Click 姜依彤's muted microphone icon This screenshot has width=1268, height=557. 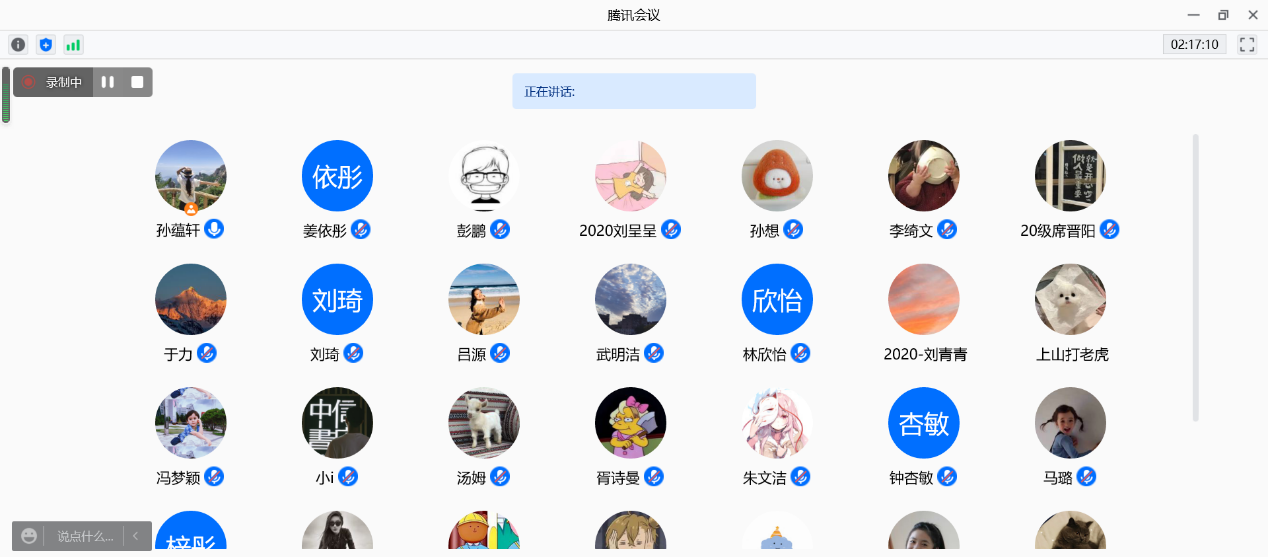click(x=361, y=229)
